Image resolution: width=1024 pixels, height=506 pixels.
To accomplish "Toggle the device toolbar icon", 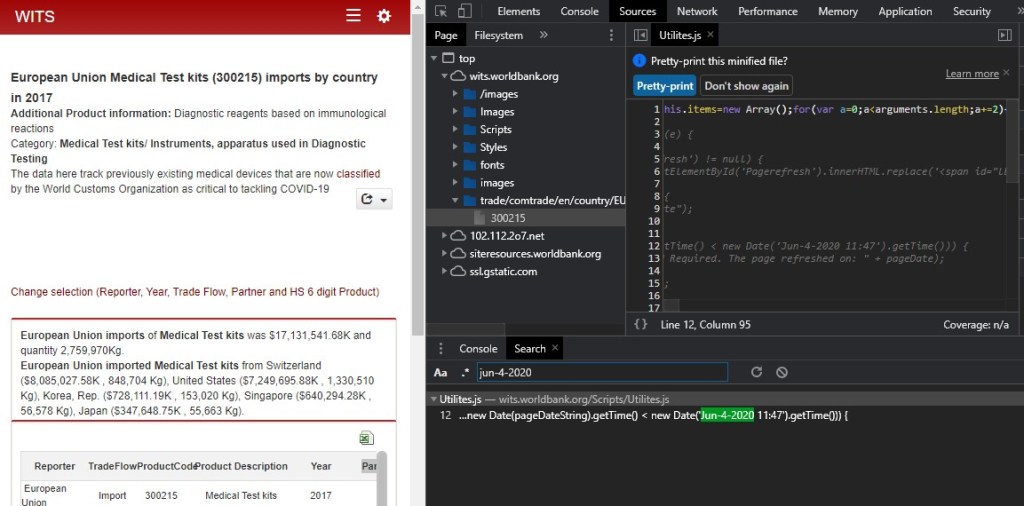I will (465, 11).
